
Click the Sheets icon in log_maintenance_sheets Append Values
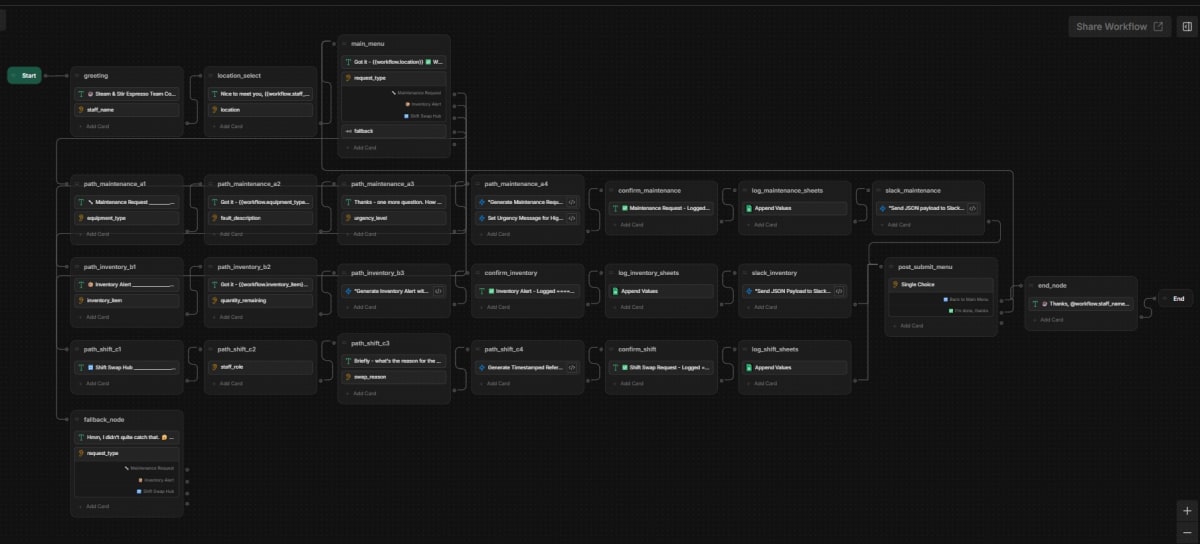click(x=749, y=209)
